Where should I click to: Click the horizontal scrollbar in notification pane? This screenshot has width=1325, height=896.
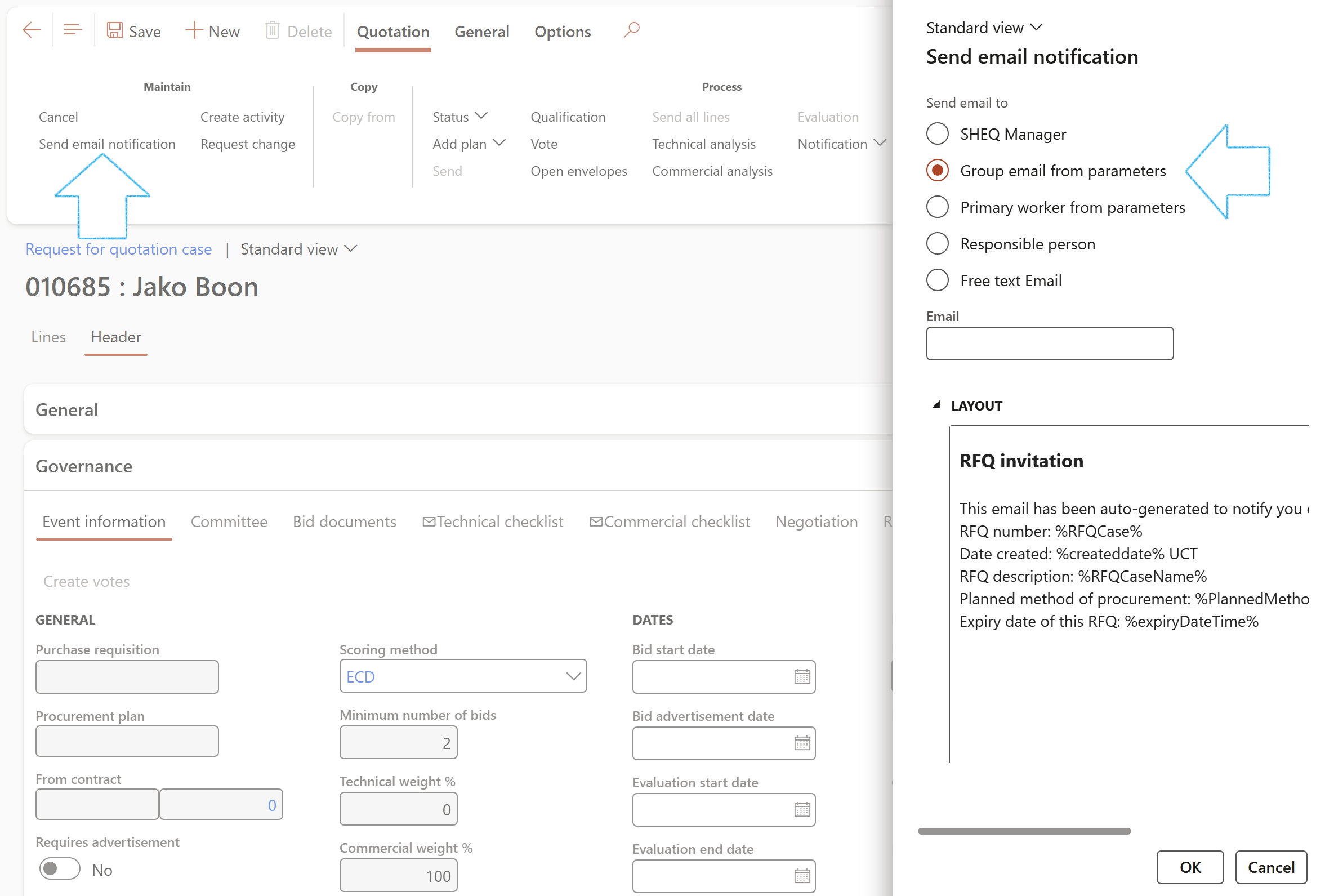click(1024, 832)
